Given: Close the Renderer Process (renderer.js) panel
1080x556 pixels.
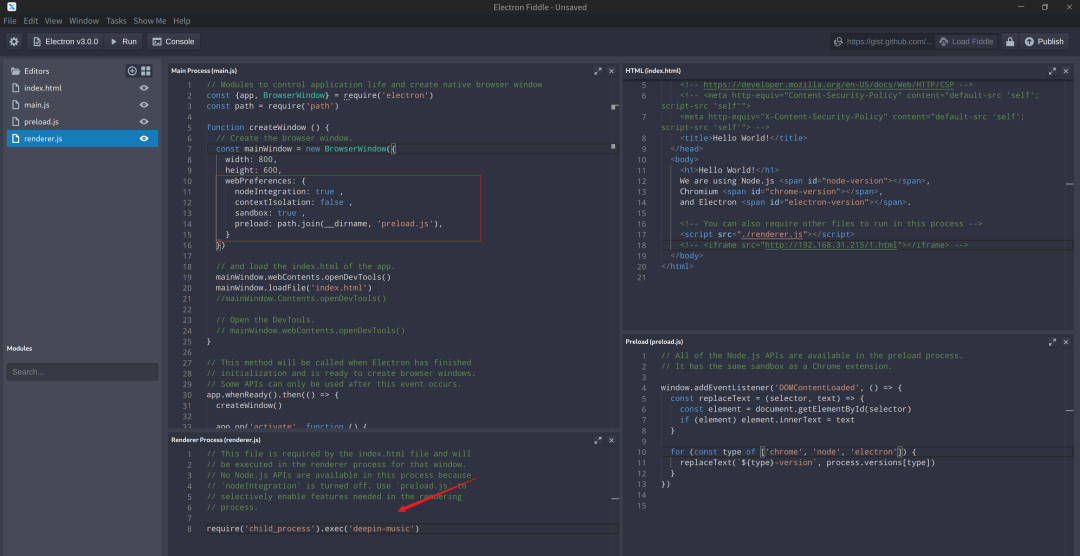Looking at the screenshot, I should pyautogui.click(x=611, y=440).
